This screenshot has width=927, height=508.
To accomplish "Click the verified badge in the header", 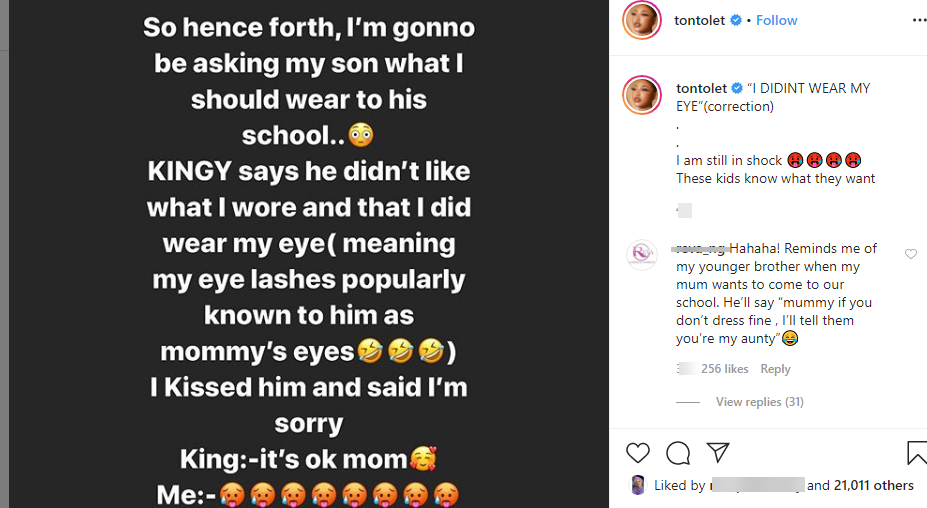I will [x=736, y=20].
